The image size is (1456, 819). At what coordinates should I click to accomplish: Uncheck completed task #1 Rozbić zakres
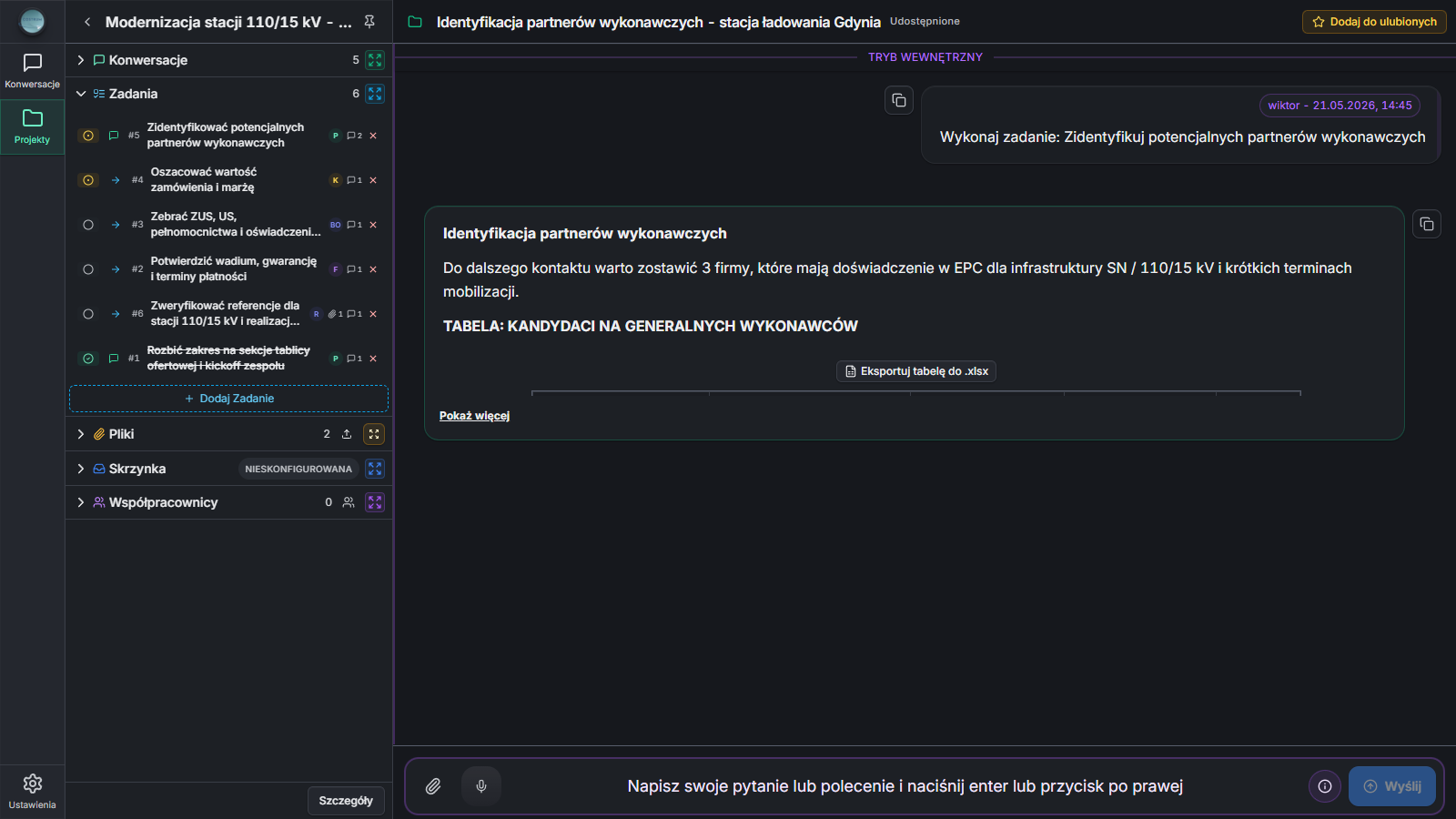(88, 359)
